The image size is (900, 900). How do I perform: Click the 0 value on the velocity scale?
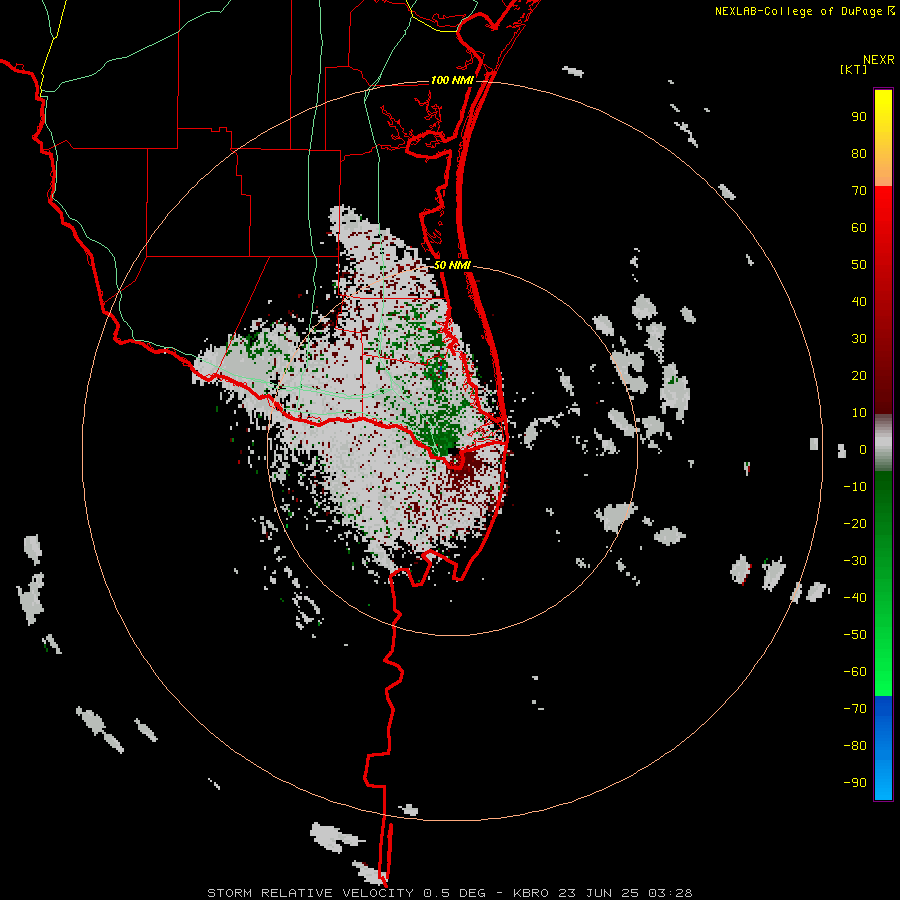click(863, 450)
